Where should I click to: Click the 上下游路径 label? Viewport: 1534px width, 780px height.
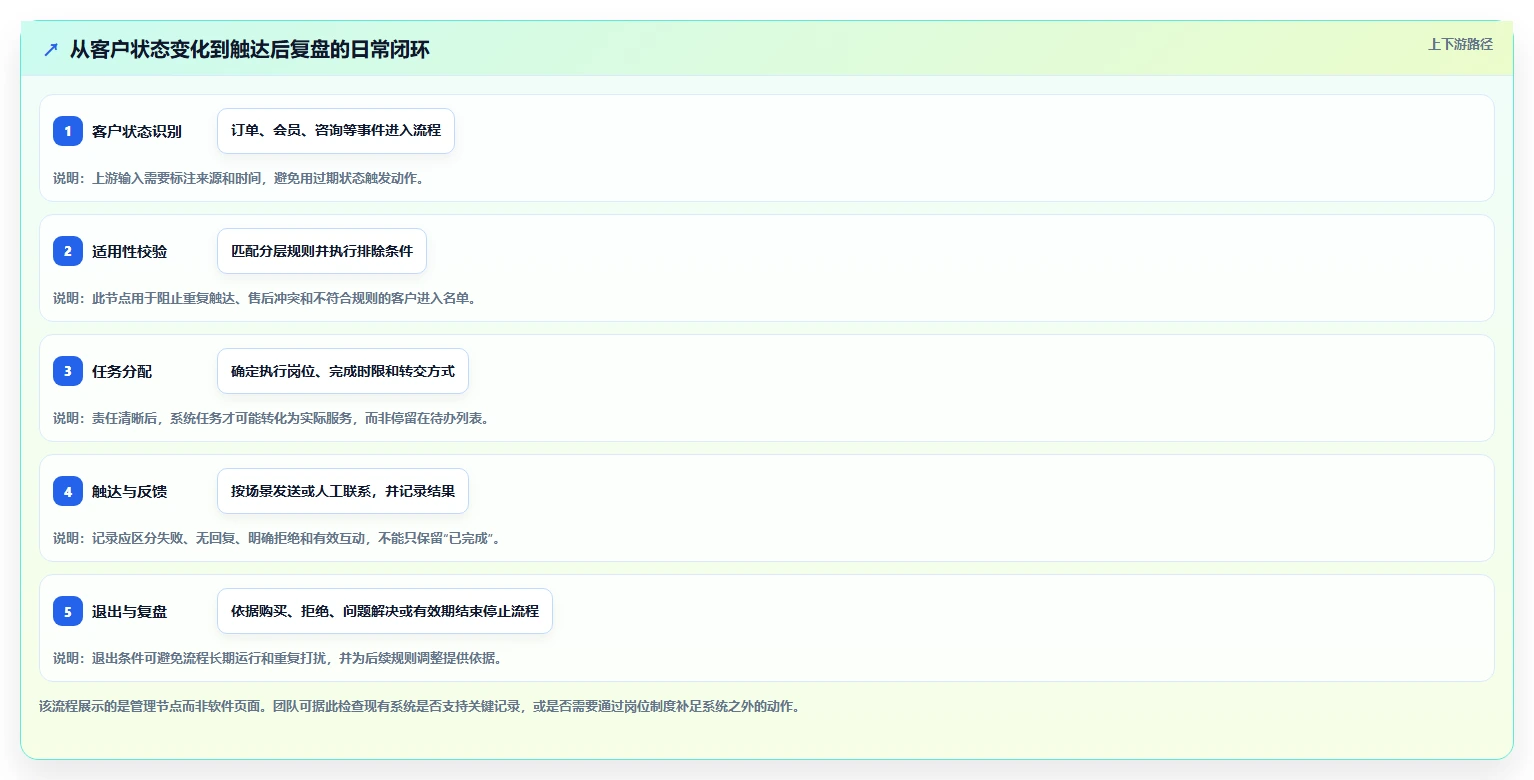1460,44
